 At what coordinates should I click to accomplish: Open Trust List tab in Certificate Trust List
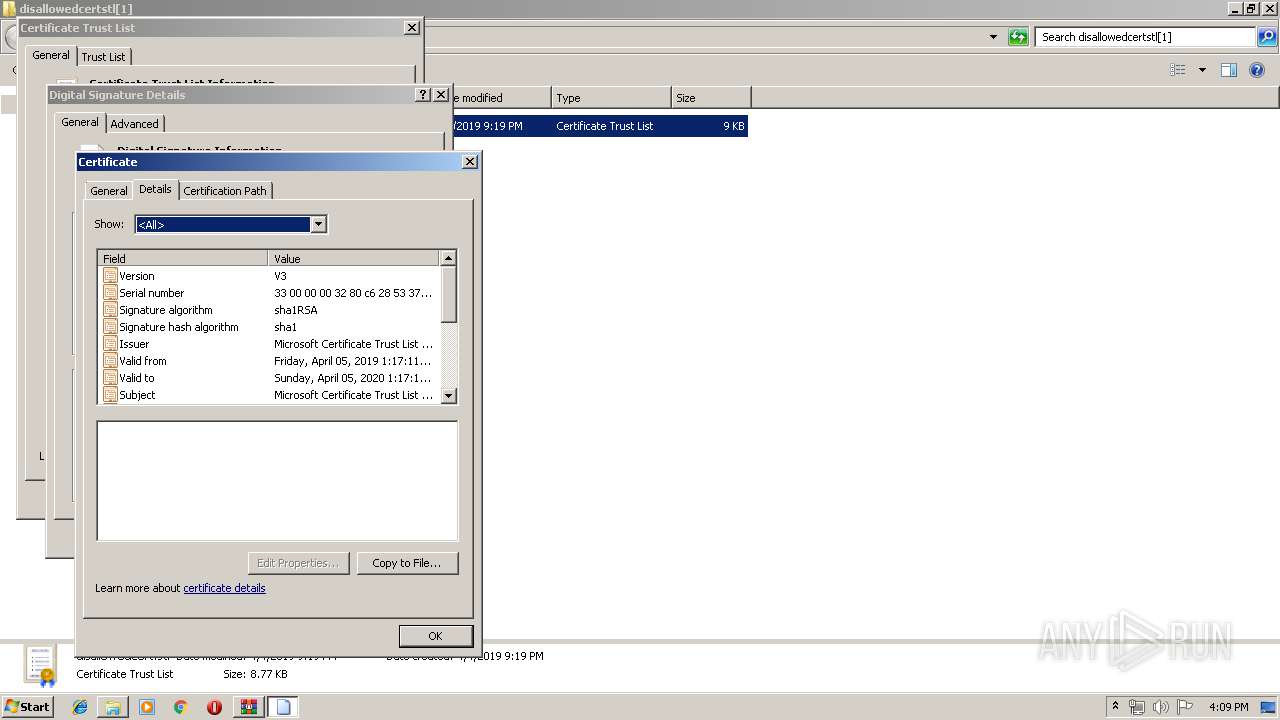coord(104,57)
